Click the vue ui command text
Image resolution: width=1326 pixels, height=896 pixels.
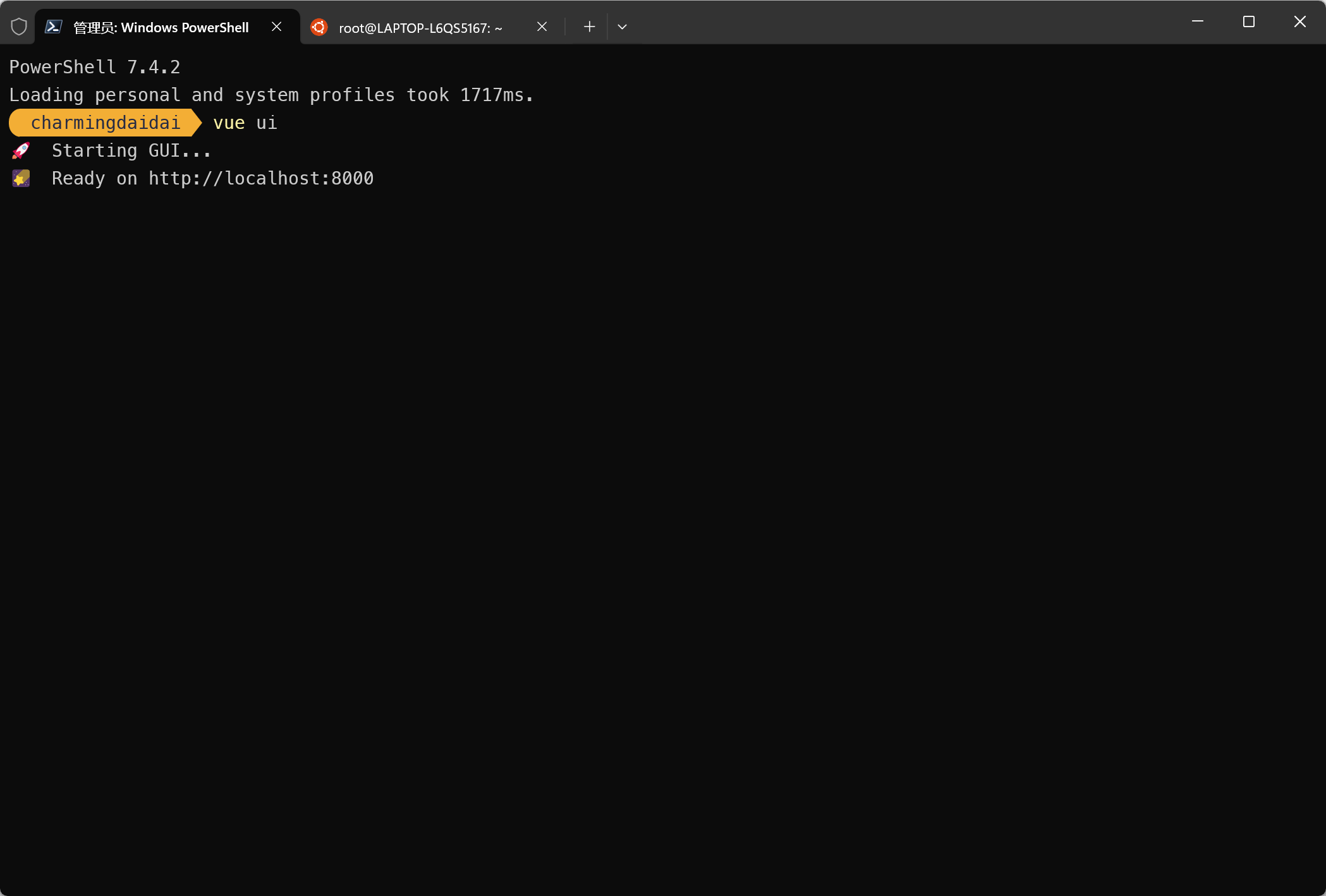(245, 123)
